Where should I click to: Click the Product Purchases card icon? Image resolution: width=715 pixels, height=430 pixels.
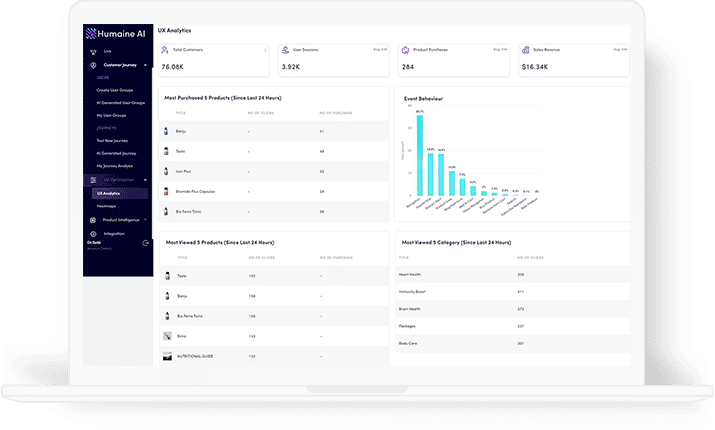[x=403, y=49]
